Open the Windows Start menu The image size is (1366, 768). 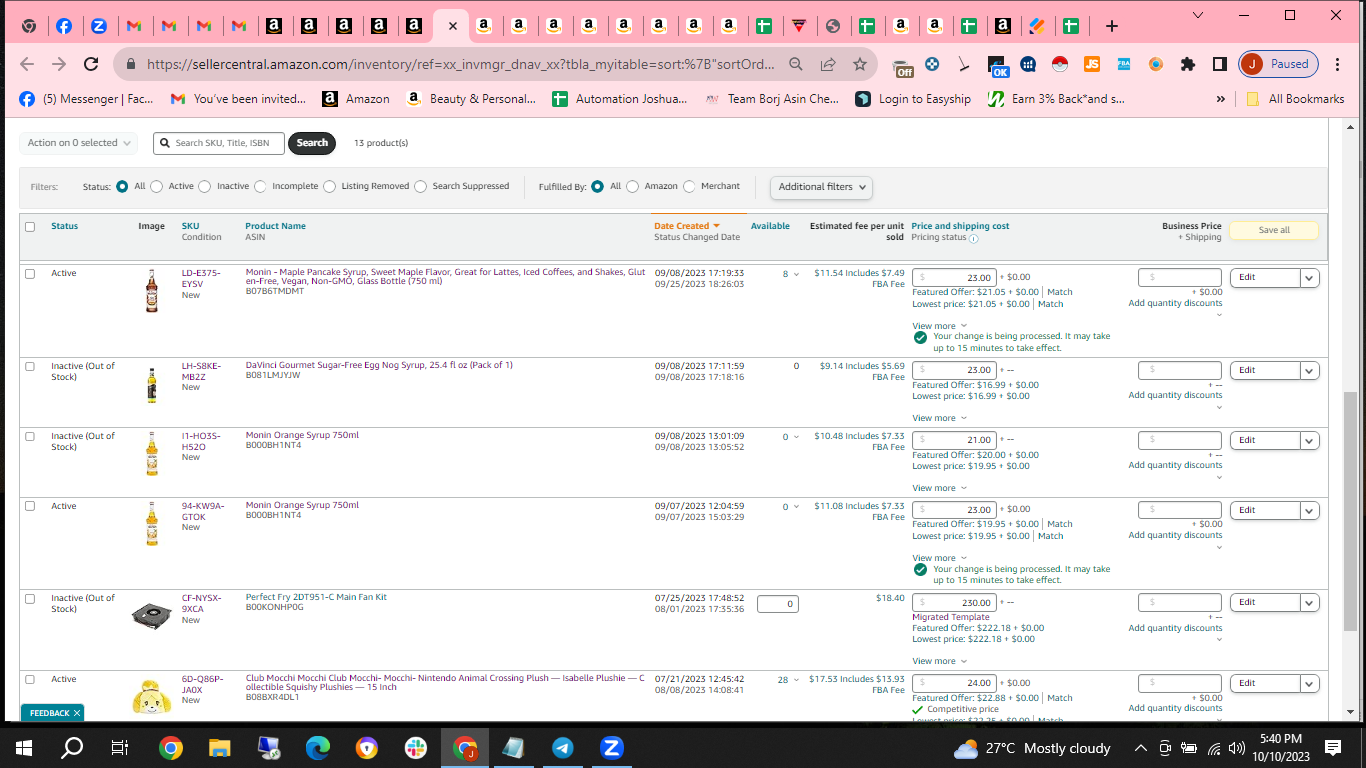[x=24, y=747]
